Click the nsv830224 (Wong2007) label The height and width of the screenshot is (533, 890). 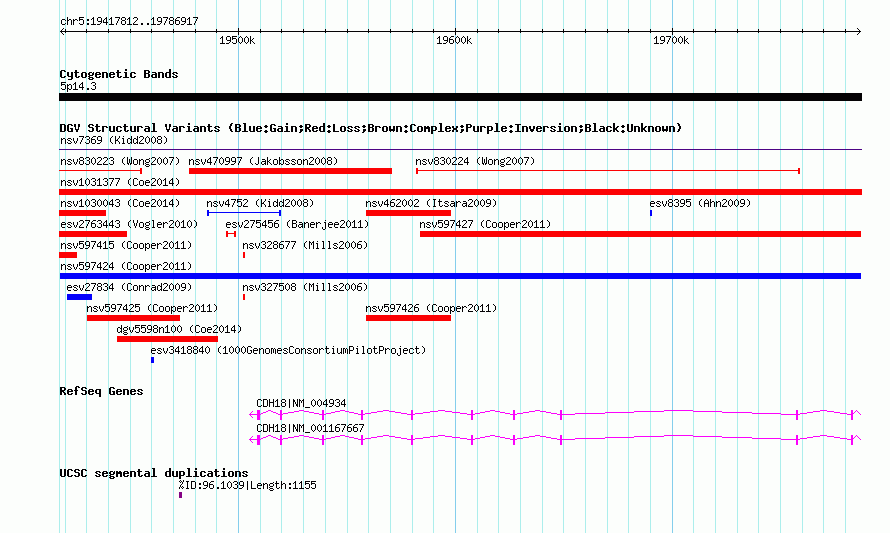(x=475, y=161)
